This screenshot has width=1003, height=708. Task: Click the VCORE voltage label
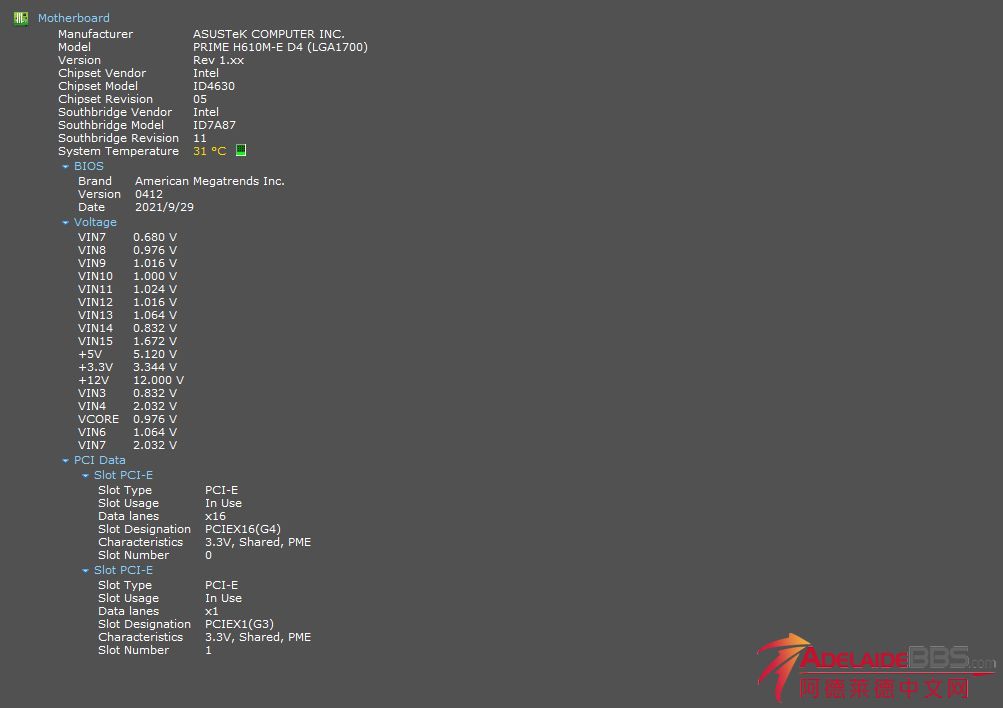[99, 419]
